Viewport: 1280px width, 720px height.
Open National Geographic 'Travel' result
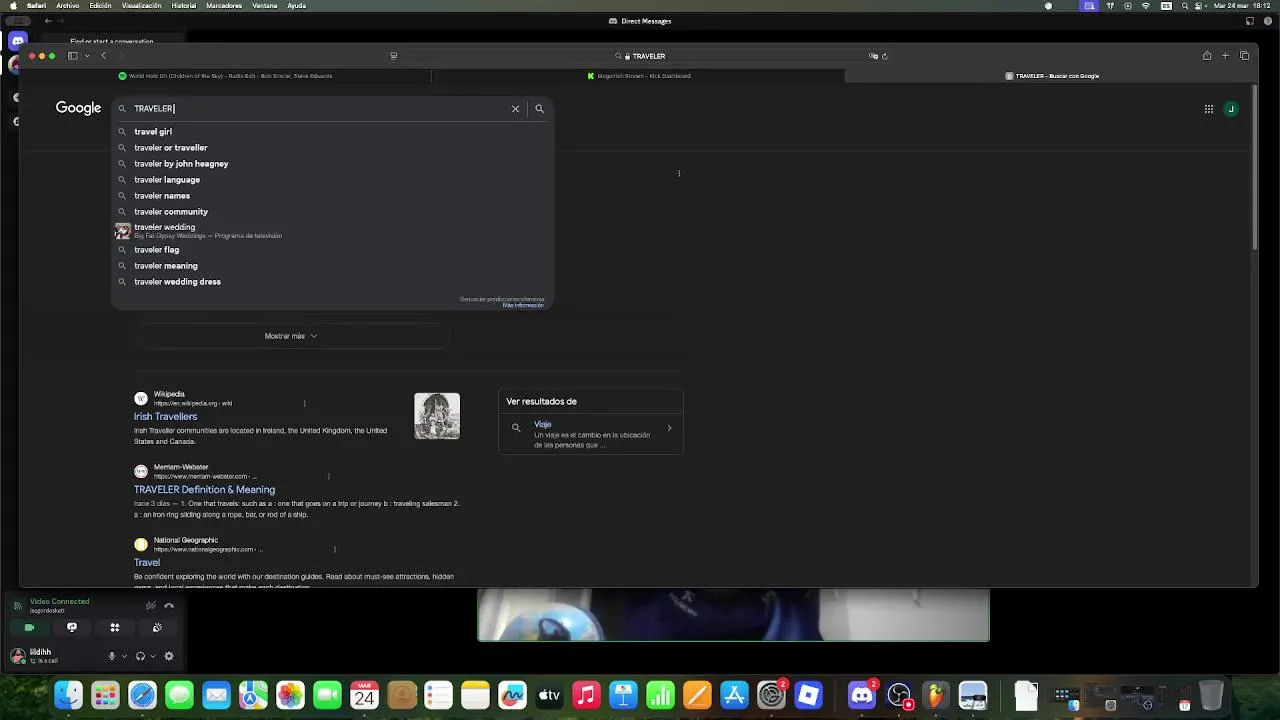pyautogui.click(x=147, y=563)
